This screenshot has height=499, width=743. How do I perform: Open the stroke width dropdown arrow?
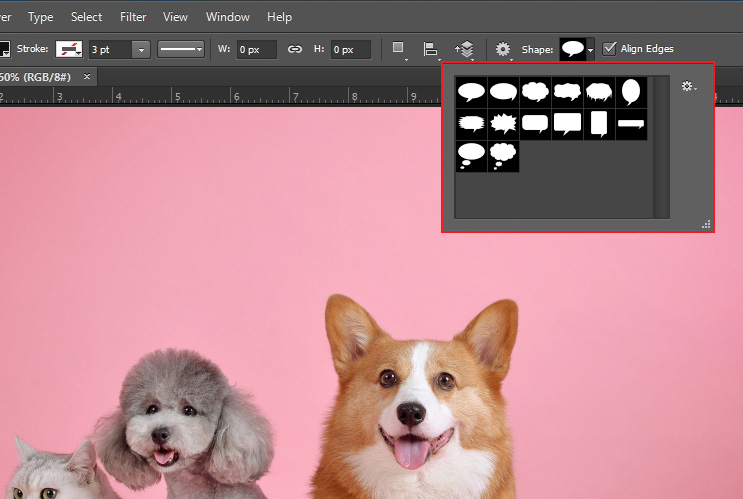141,49
